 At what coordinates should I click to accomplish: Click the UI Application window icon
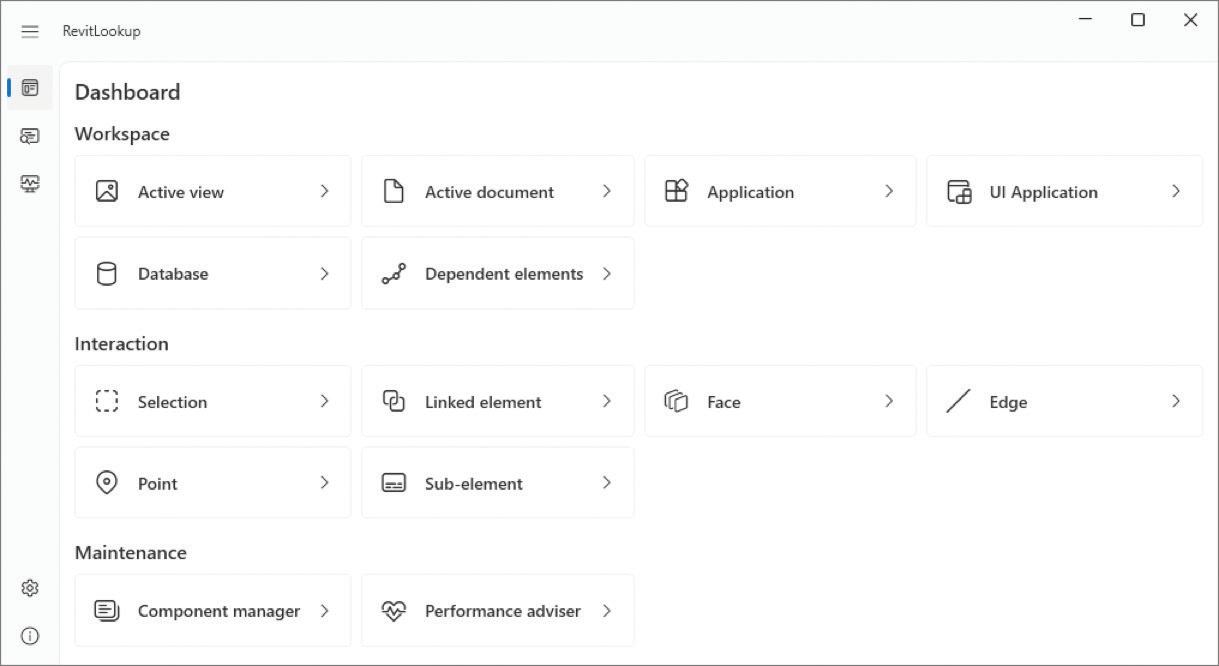pos(959,192)
